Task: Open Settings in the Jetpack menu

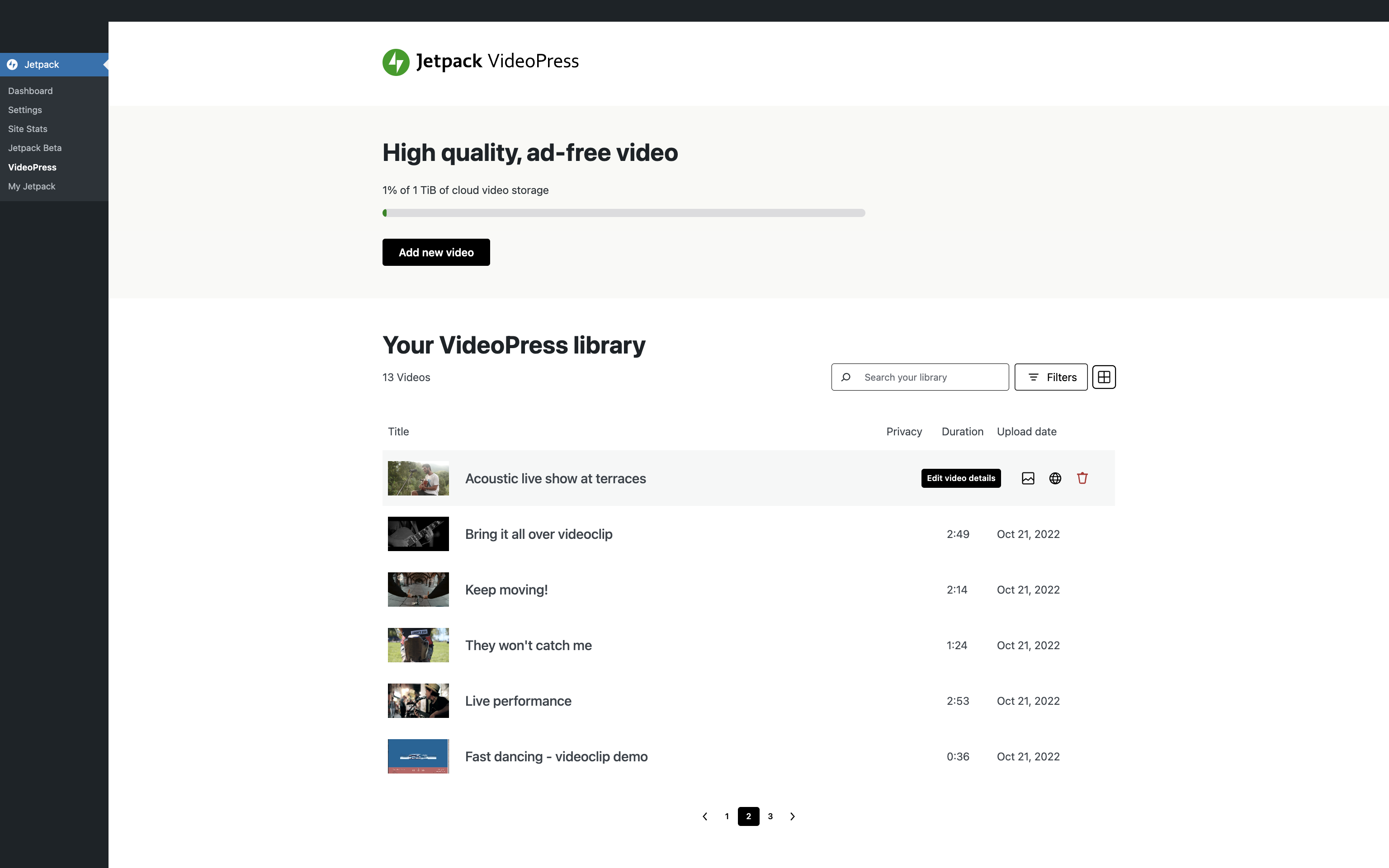Action: [25, 110]
